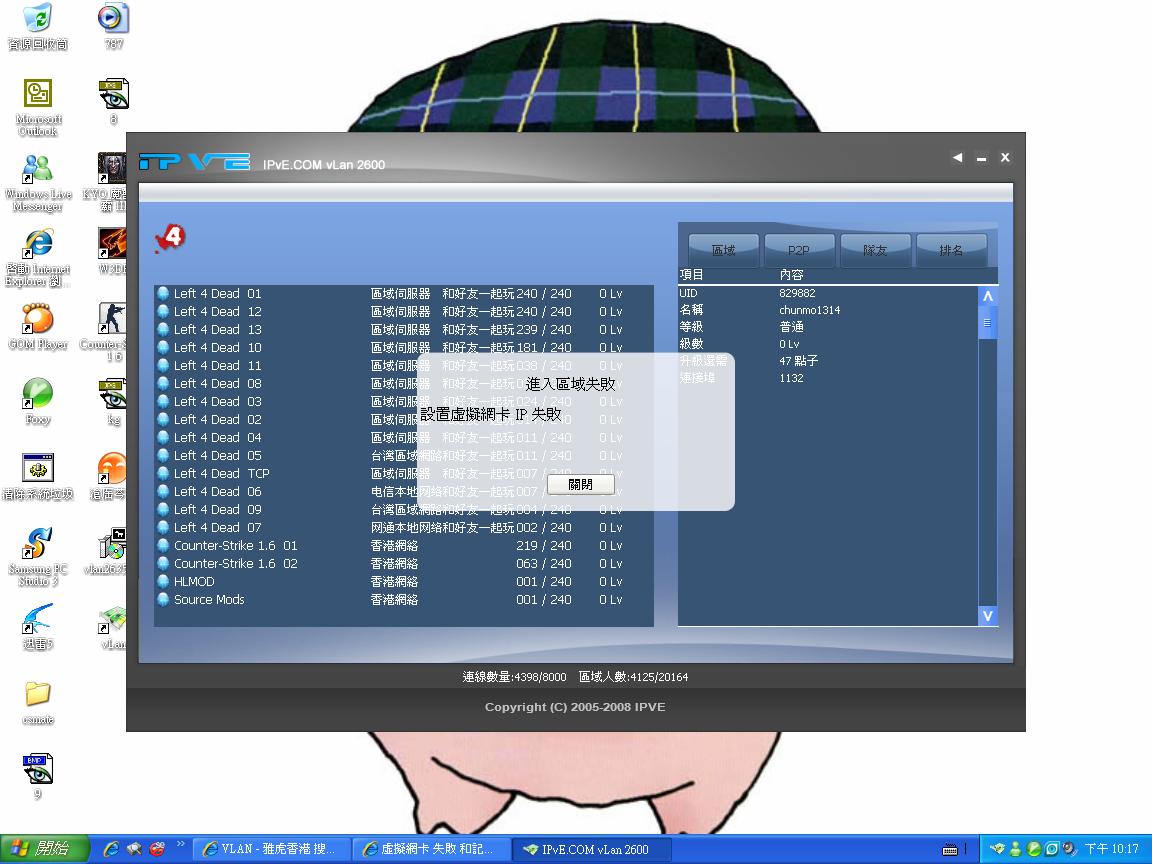The height and width of the screenshot is (864, 1152).
Task: Switch to the P2P tab
Action: (x=799, y=250)
